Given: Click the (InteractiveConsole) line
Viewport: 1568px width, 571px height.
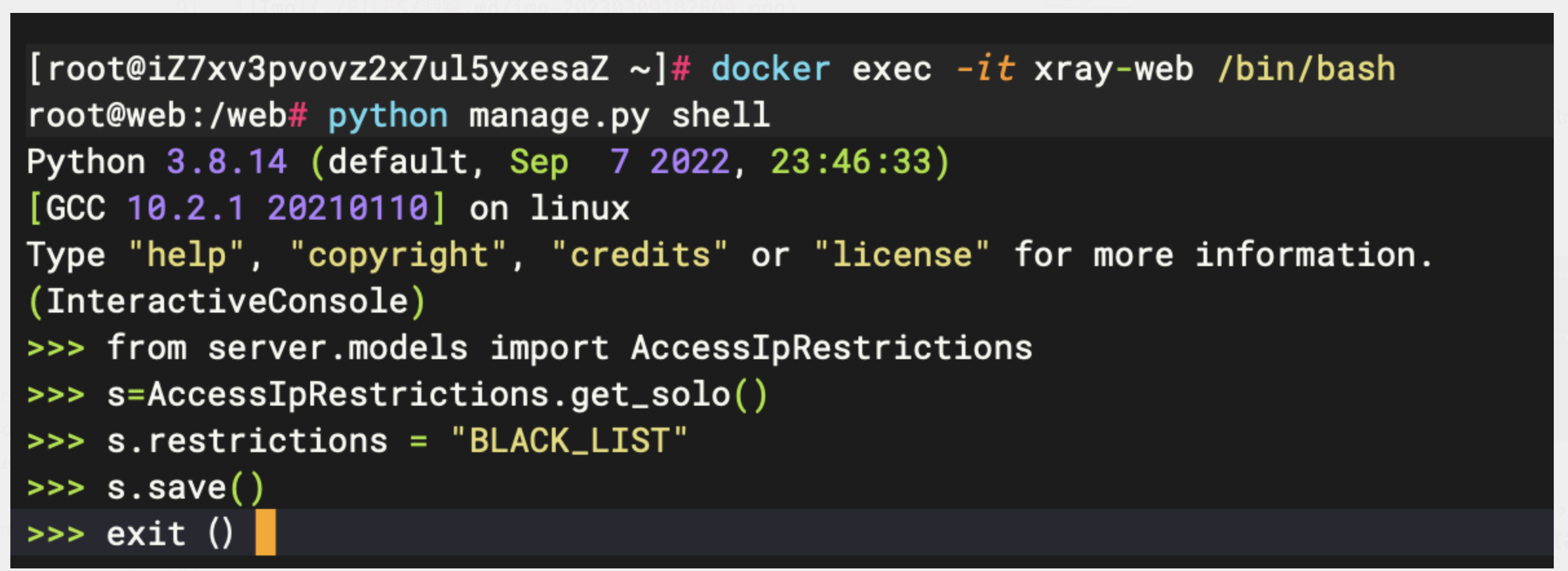Looking at the screenshot, I should click(x=227, y=302).
